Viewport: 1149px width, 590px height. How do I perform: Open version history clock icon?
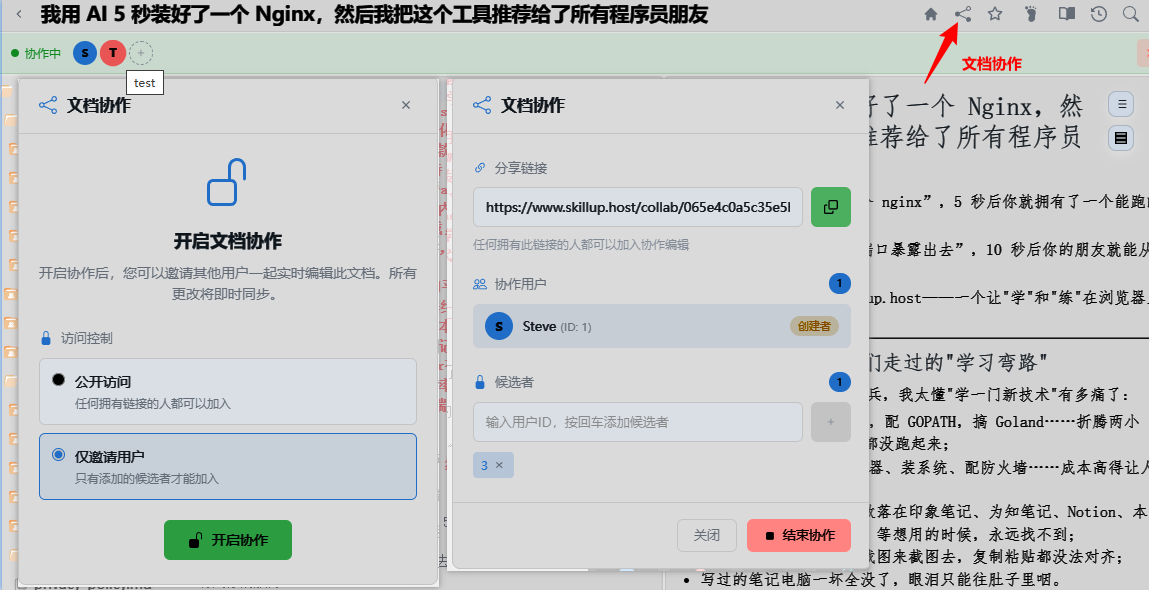tap(1098, 14)
